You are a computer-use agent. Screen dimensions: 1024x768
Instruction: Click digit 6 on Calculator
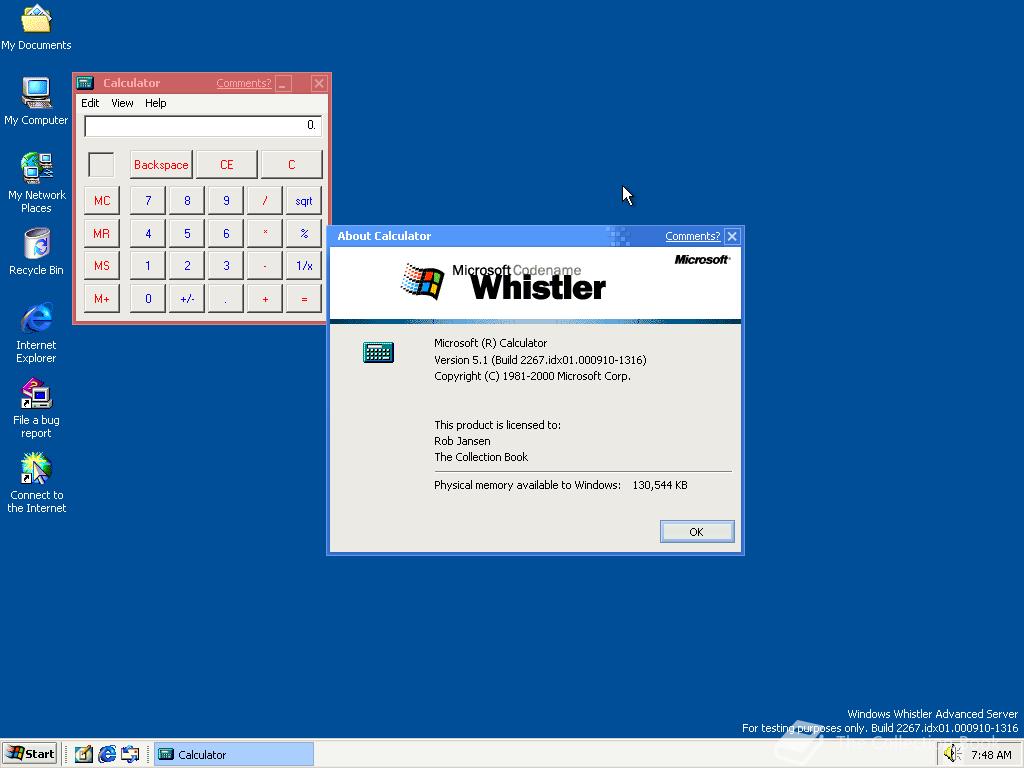226,233
